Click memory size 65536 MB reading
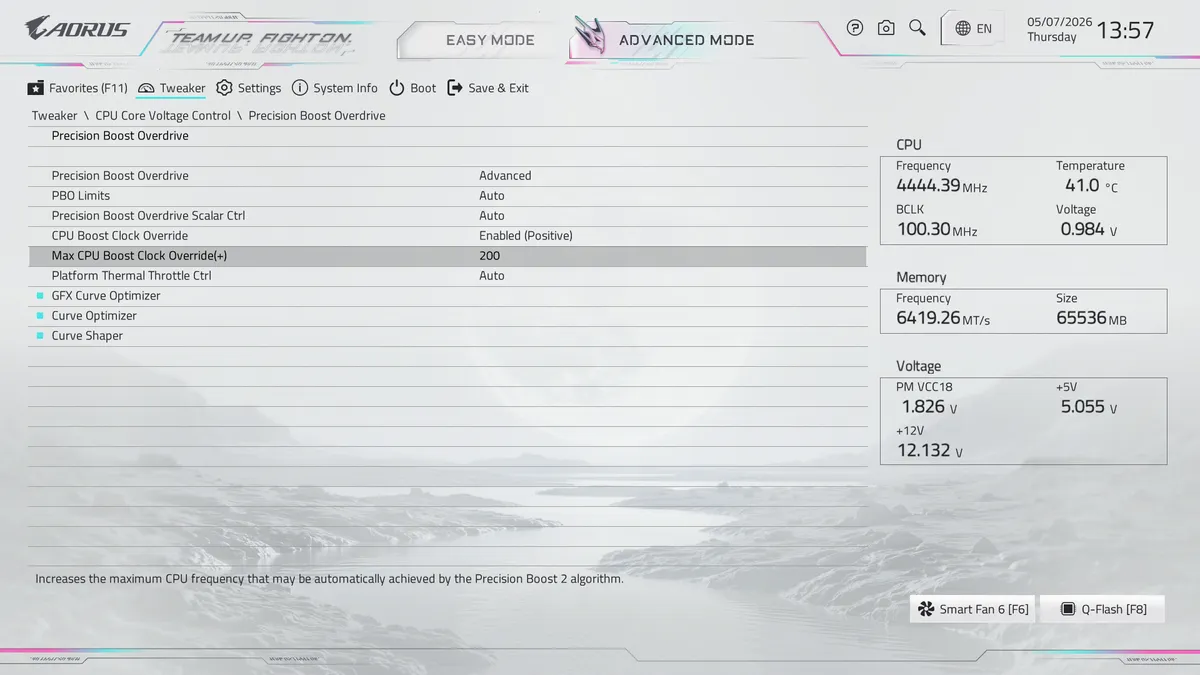 click(1091, 319)
